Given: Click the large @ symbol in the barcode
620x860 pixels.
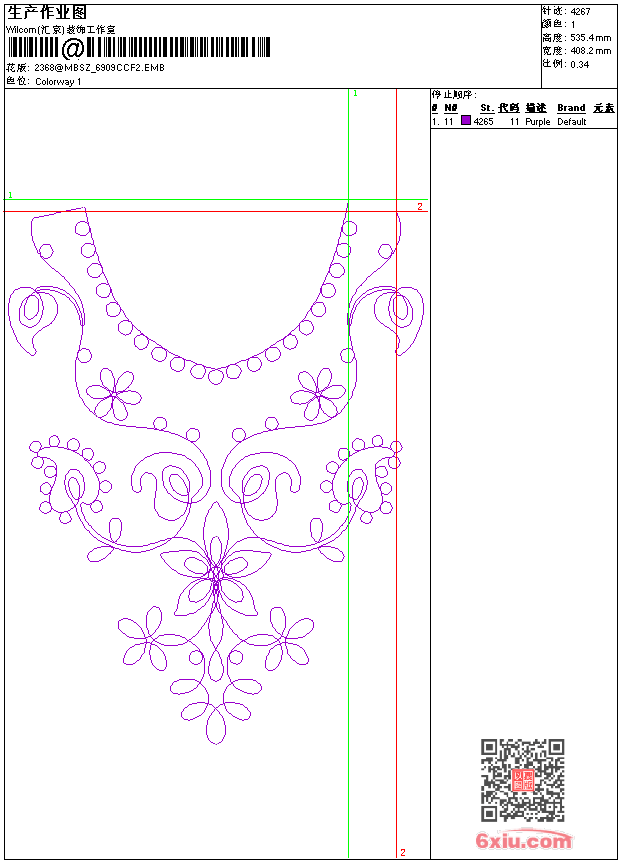Looking at the screenshot, I should [73, 49].
